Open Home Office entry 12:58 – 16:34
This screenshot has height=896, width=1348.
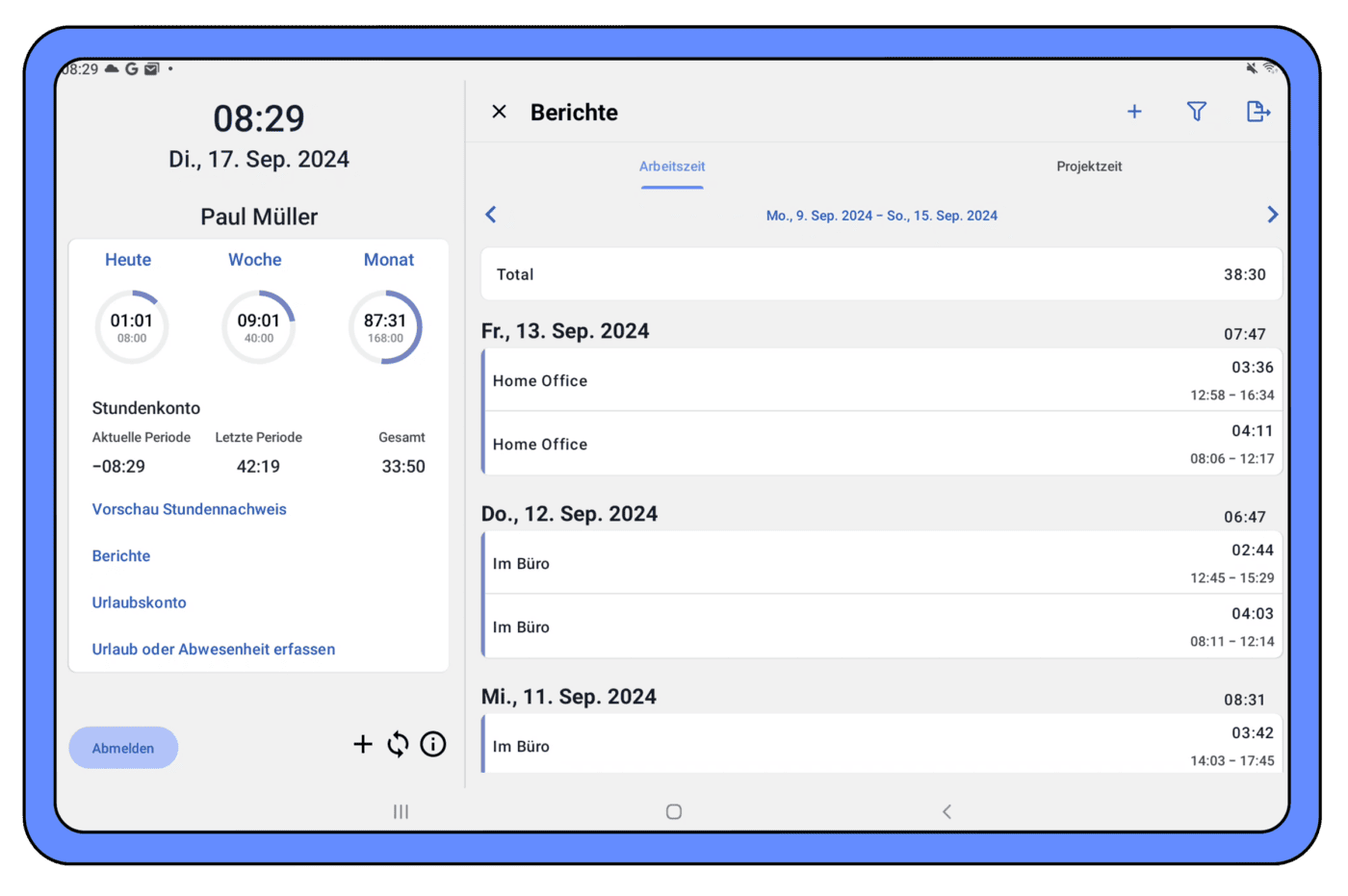[x=882, y=380]
